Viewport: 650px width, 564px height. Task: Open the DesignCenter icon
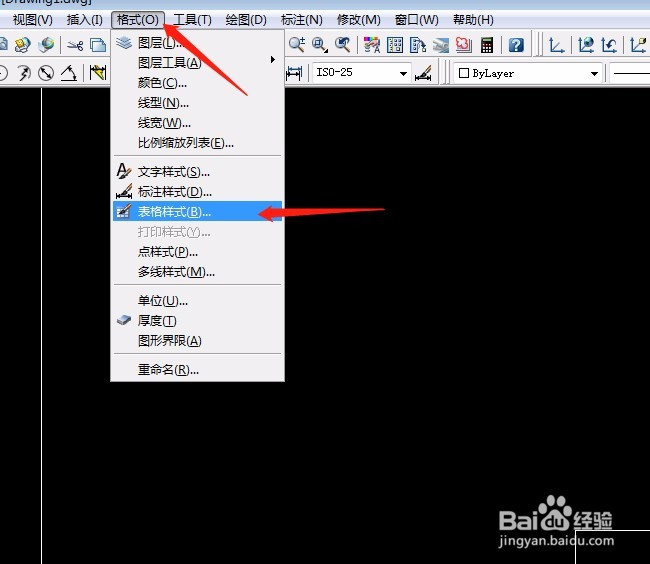tap(395, 45)
